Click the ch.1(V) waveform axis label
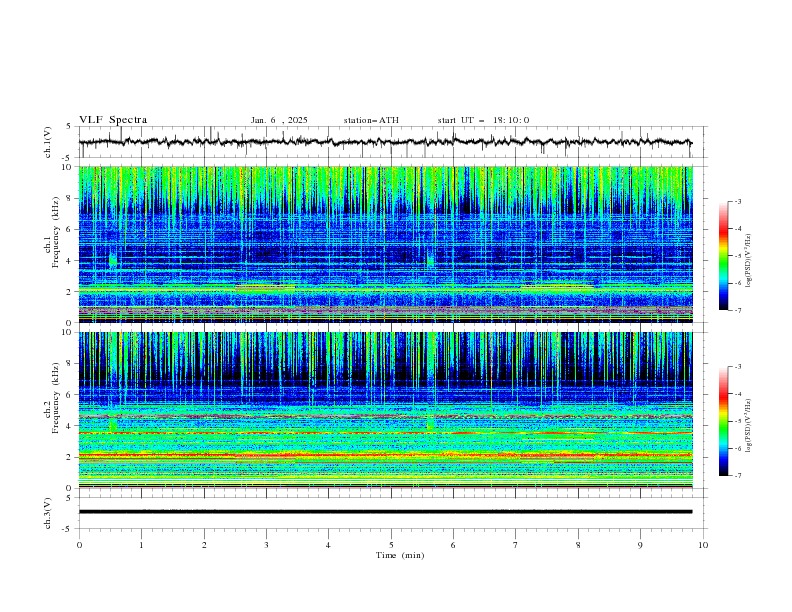Viewport: 792px width, 612px height. [x=48, y=142]
